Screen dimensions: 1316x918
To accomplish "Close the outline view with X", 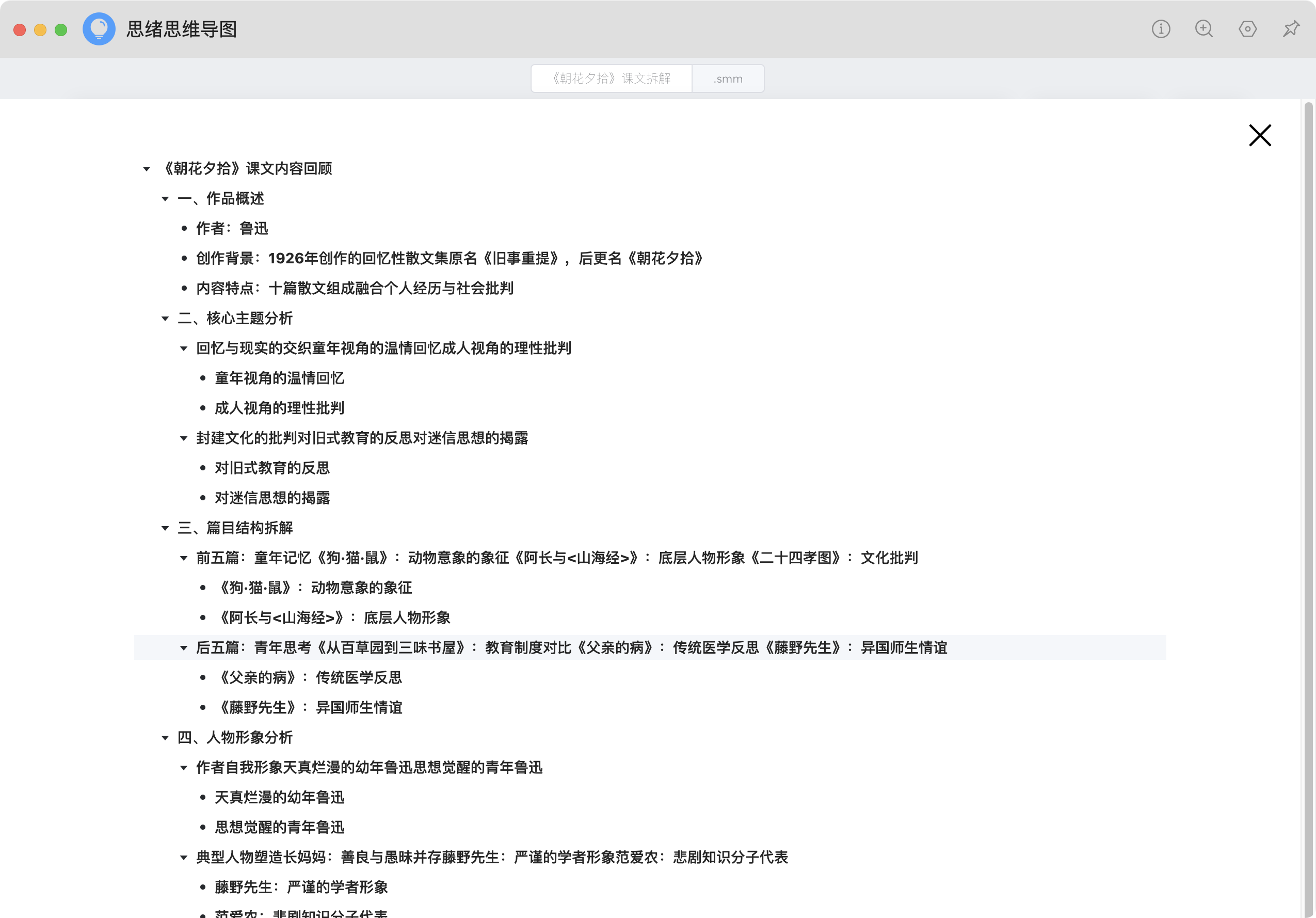I will click(1260, 135).
